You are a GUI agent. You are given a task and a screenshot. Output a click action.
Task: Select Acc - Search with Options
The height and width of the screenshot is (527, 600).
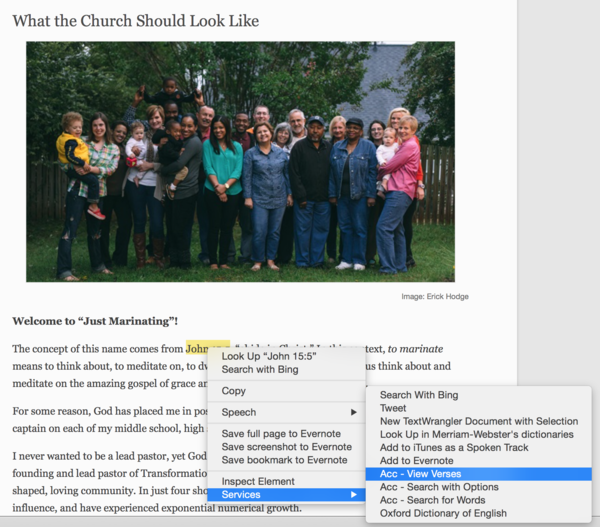[x=479, y=487]
